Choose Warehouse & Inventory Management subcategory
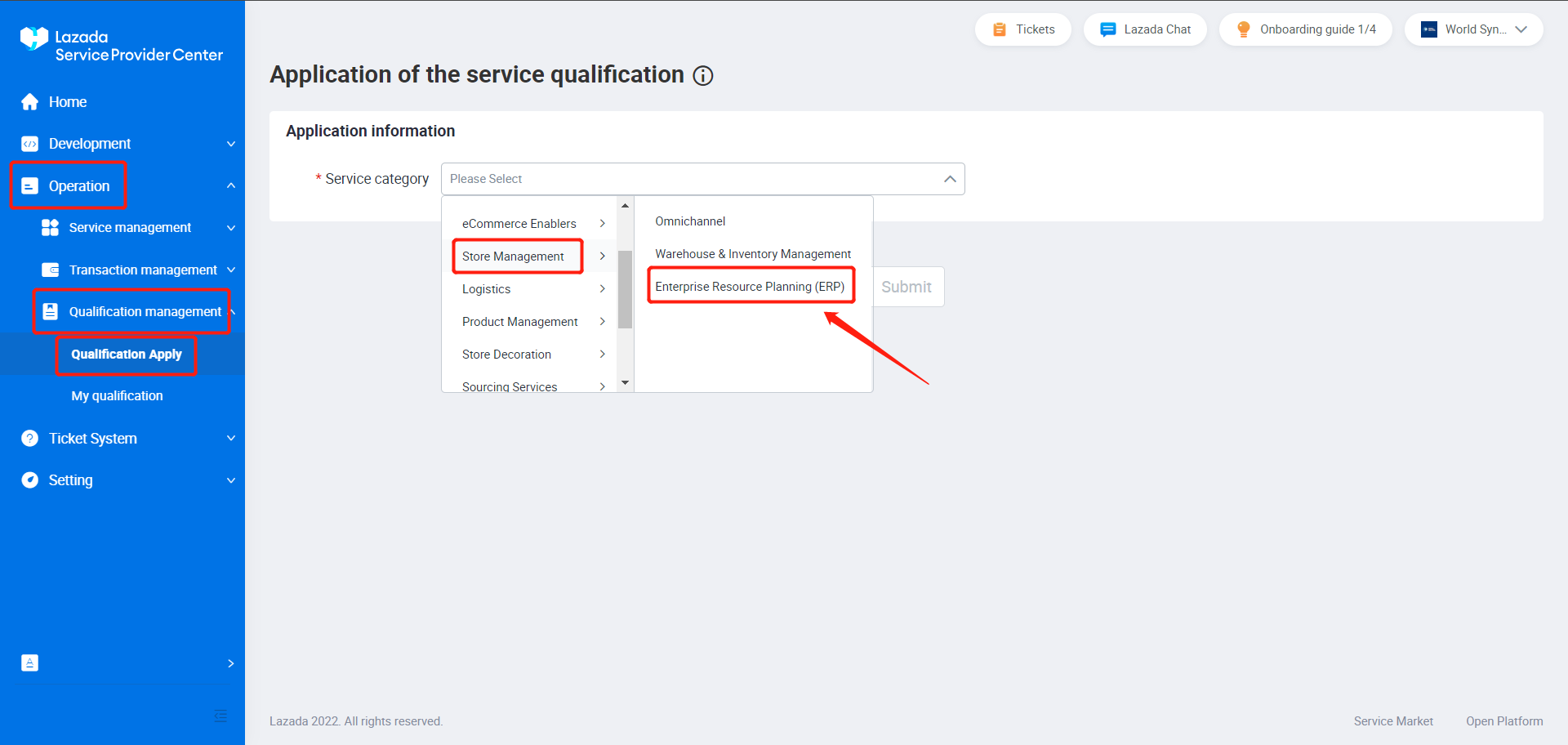1568x745 pixels. click(754, 254)
